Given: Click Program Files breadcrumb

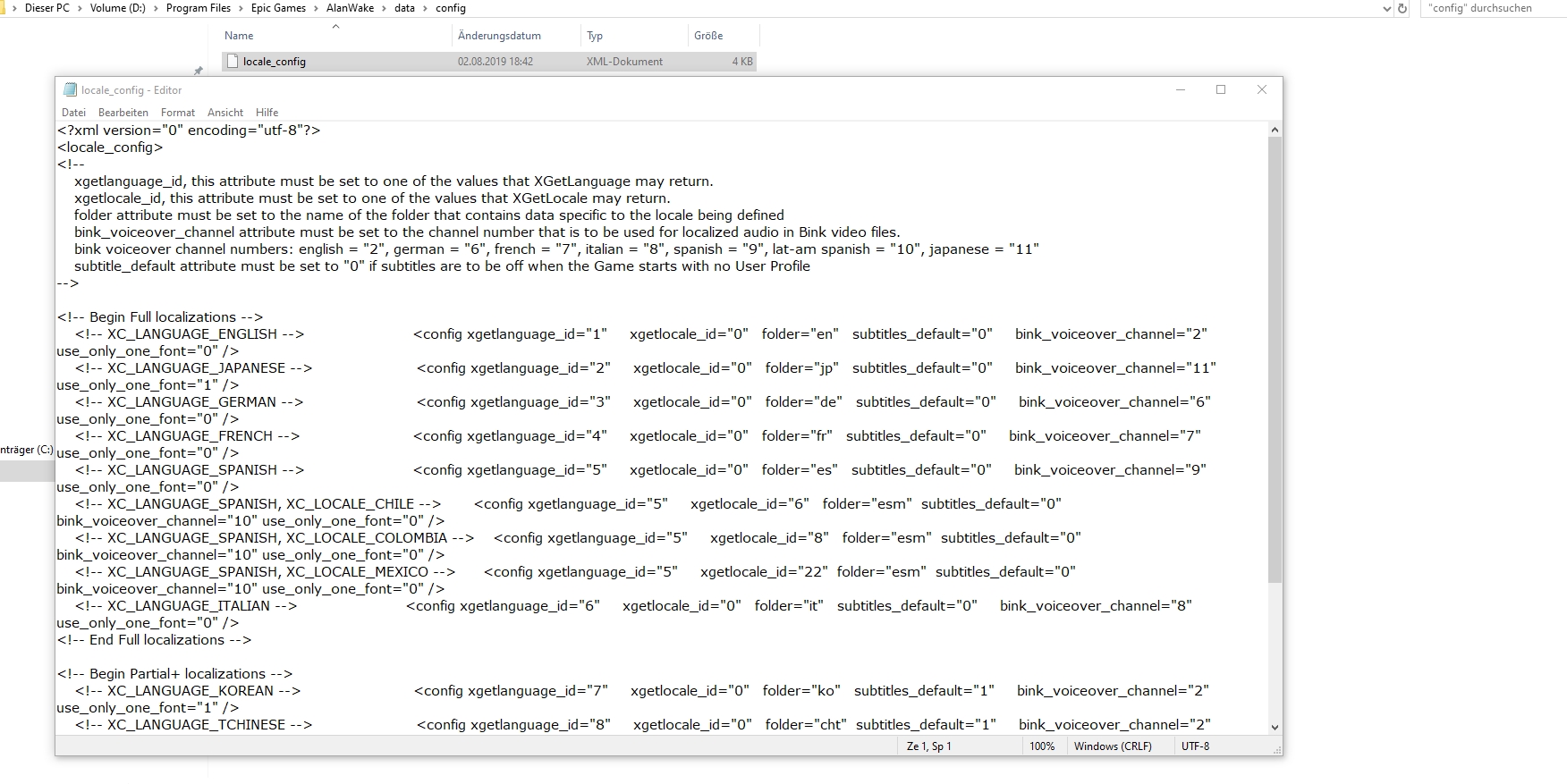Looking at the screenshot, I should pos(199,8).
